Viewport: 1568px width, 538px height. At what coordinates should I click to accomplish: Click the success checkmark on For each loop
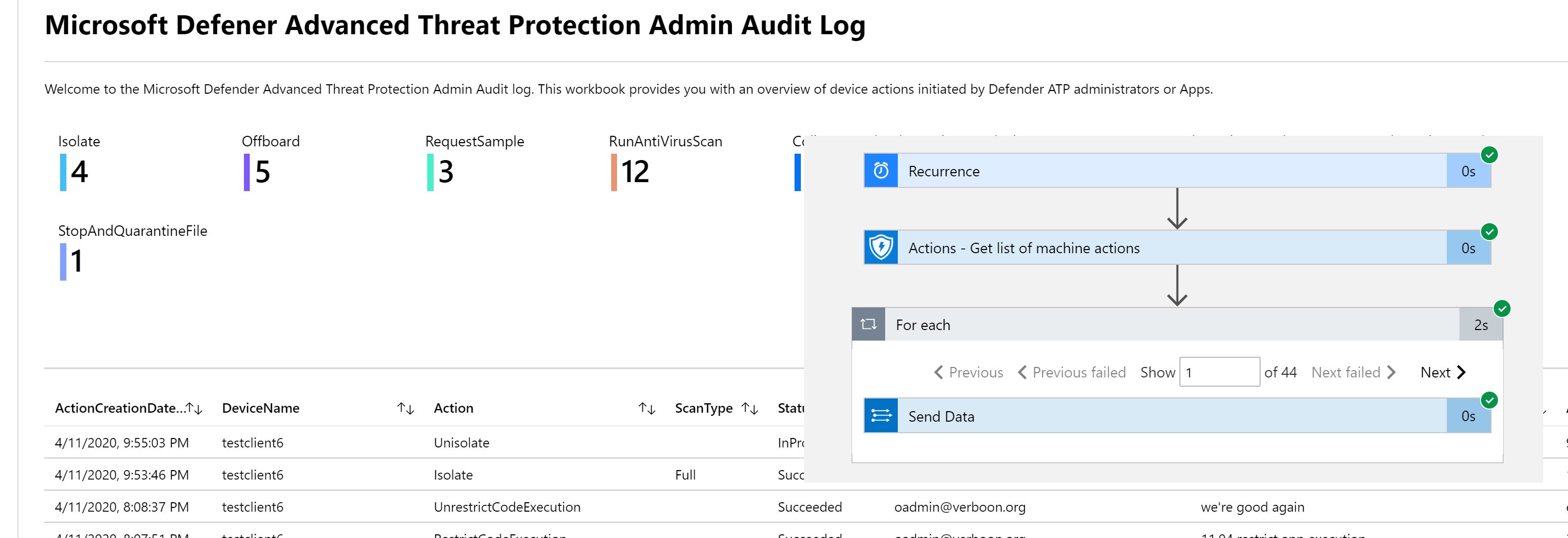pos(1502,309)
